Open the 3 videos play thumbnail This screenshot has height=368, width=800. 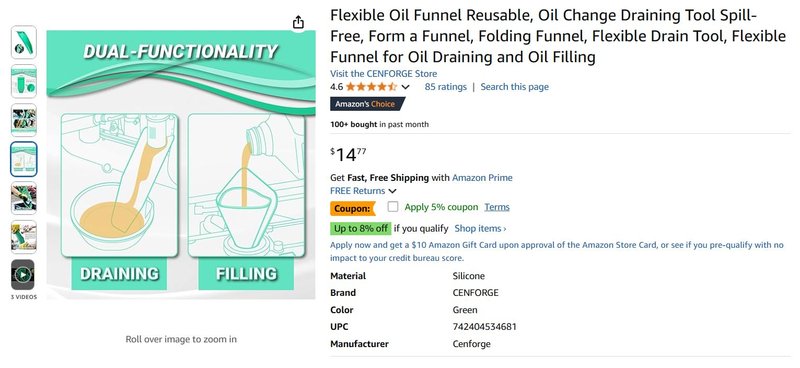coord(23,275)
